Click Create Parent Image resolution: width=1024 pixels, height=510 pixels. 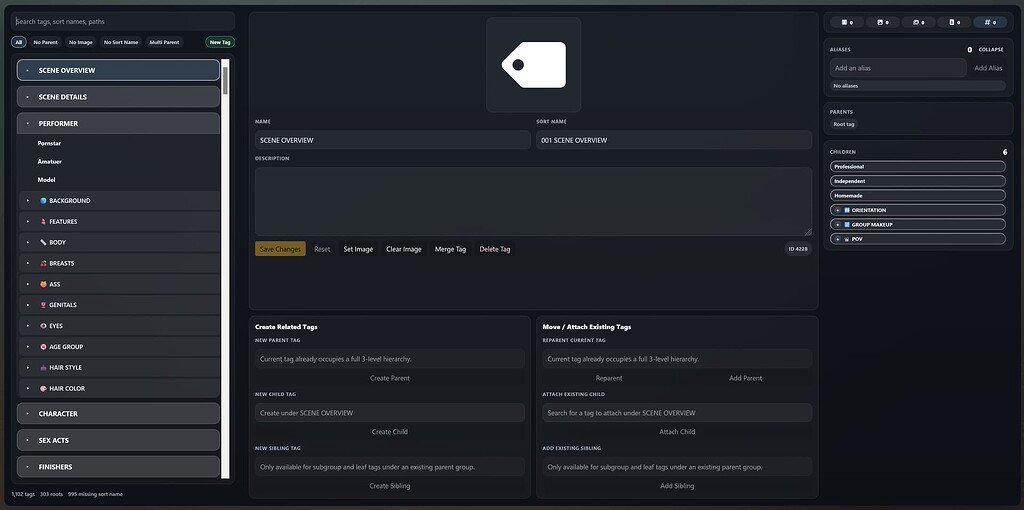[390, 378]
